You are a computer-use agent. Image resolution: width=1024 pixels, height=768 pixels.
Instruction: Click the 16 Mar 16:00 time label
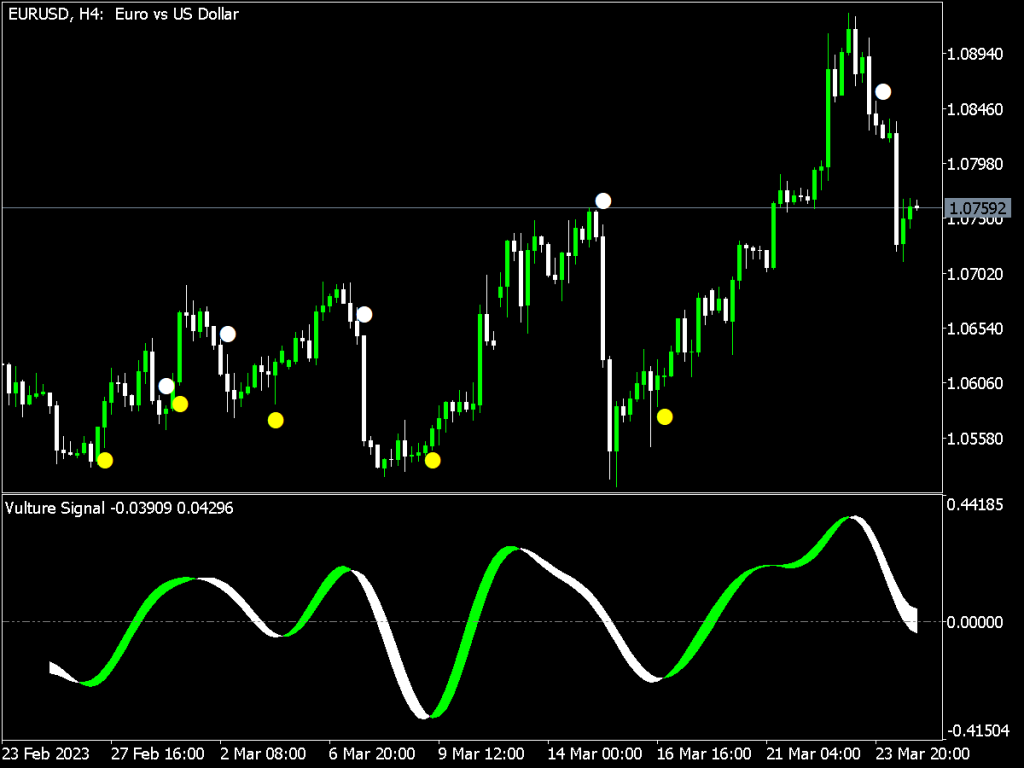coord(703,754)
